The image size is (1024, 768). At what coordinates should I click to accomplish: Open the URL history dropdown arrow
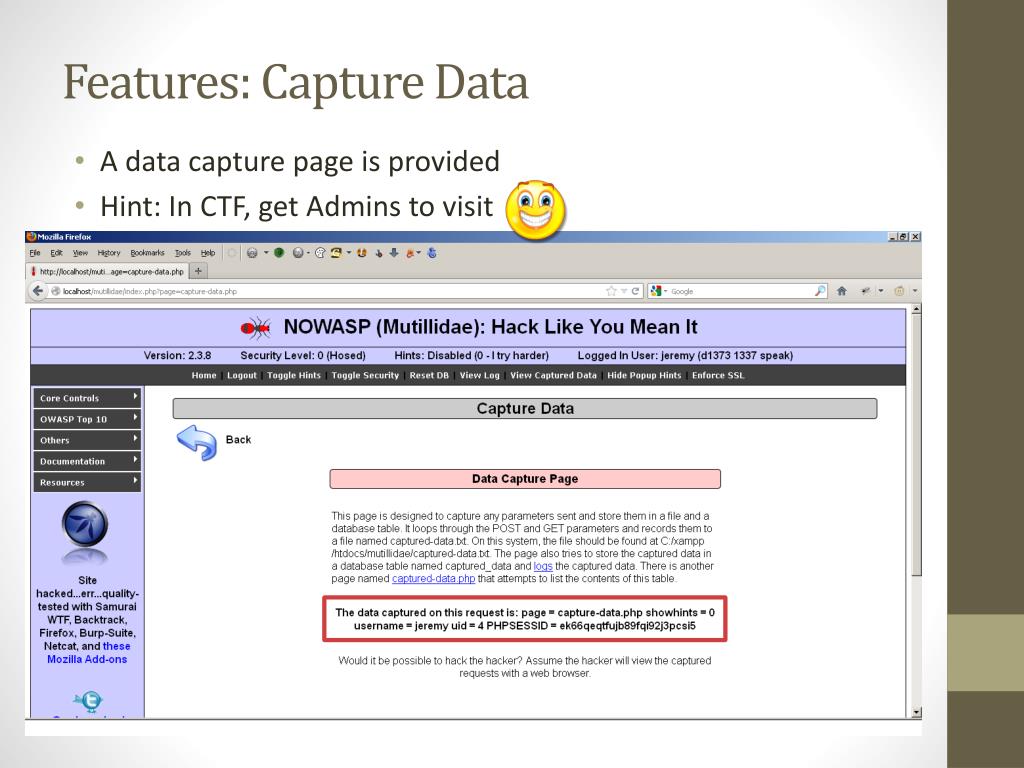(x=624, y=291)
